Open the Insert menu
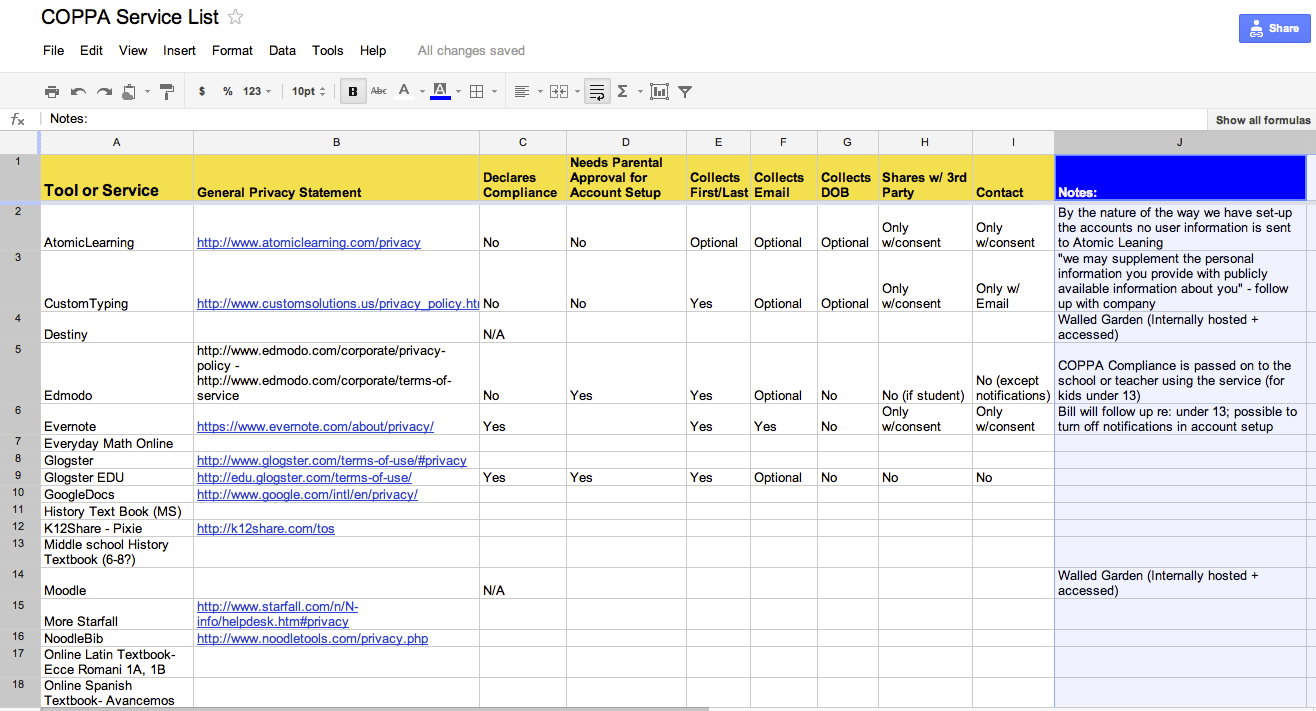This screenshot has width=1316, height=711. (x=180, y=50)
